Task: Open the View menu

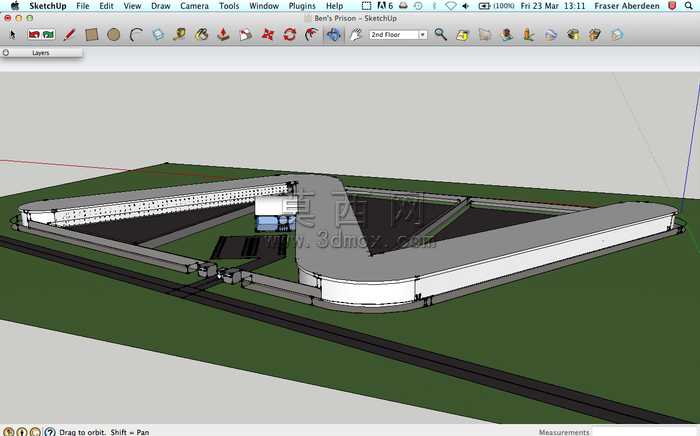Action: click(x=132, y=6)
